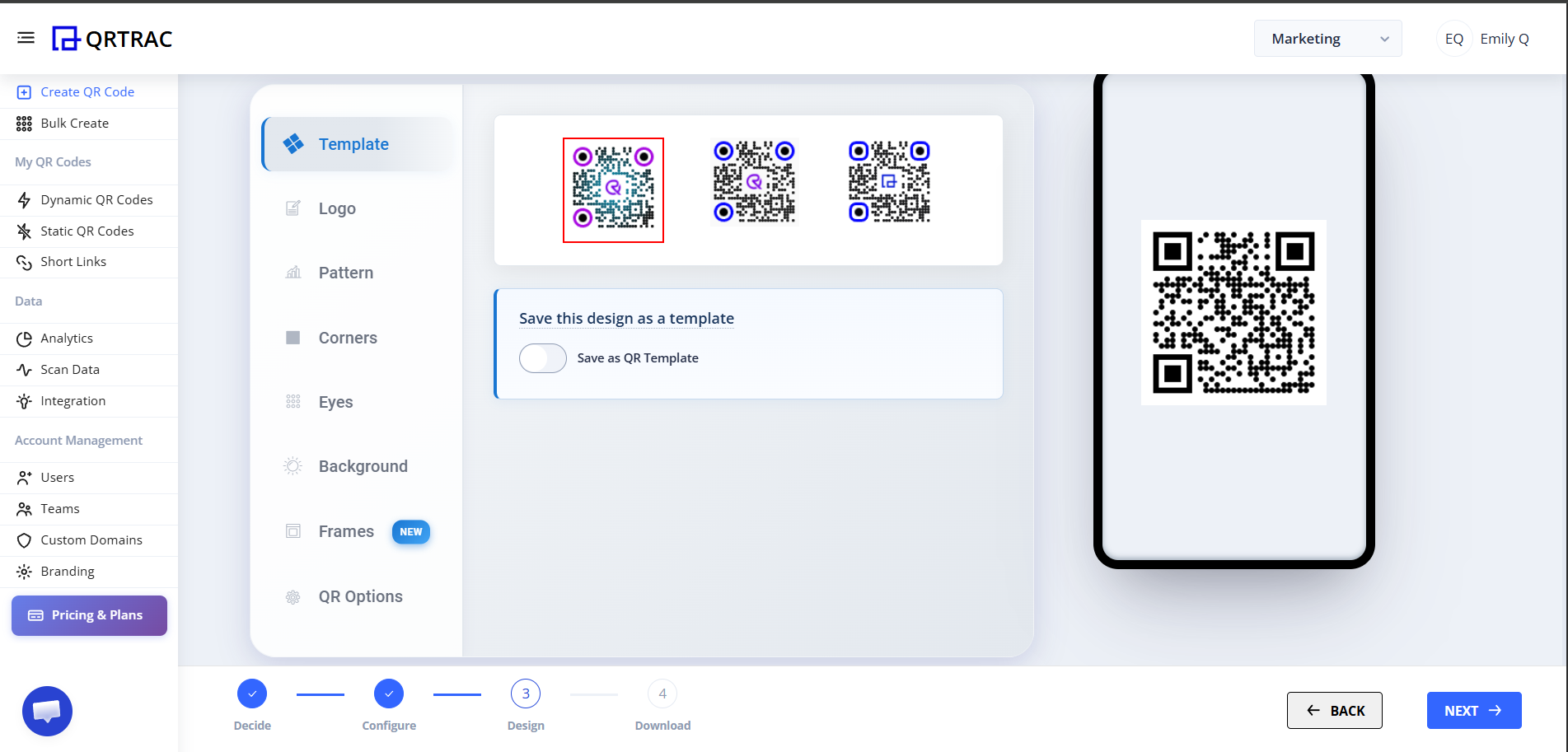Viewport: 1568px width, 752px height.
Task: Click the QR code preview on phone
Action: tap(1233, 312)
